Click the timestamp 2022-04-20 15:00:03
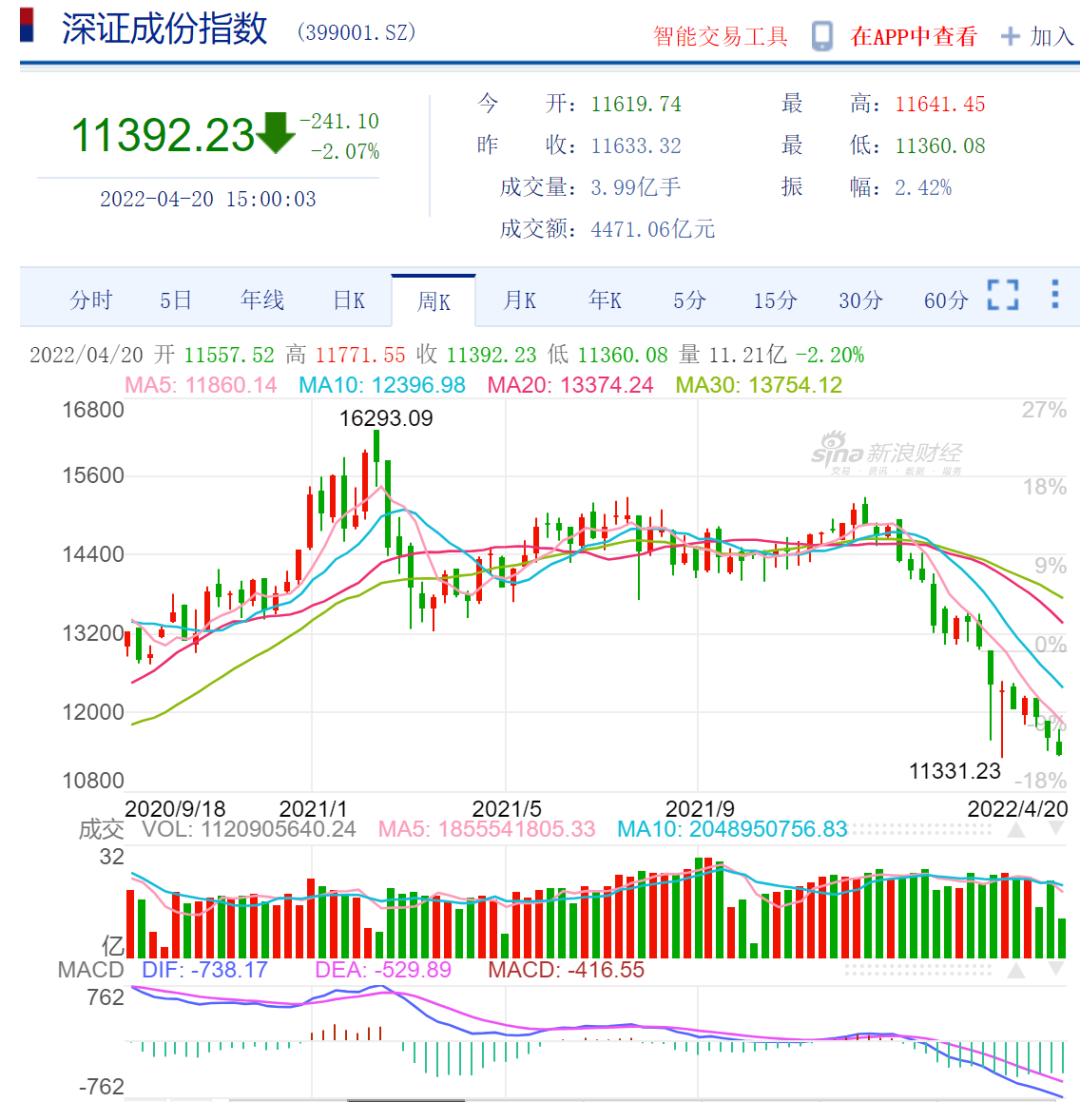This screenshot has height=1102, width=1080. 208,200
